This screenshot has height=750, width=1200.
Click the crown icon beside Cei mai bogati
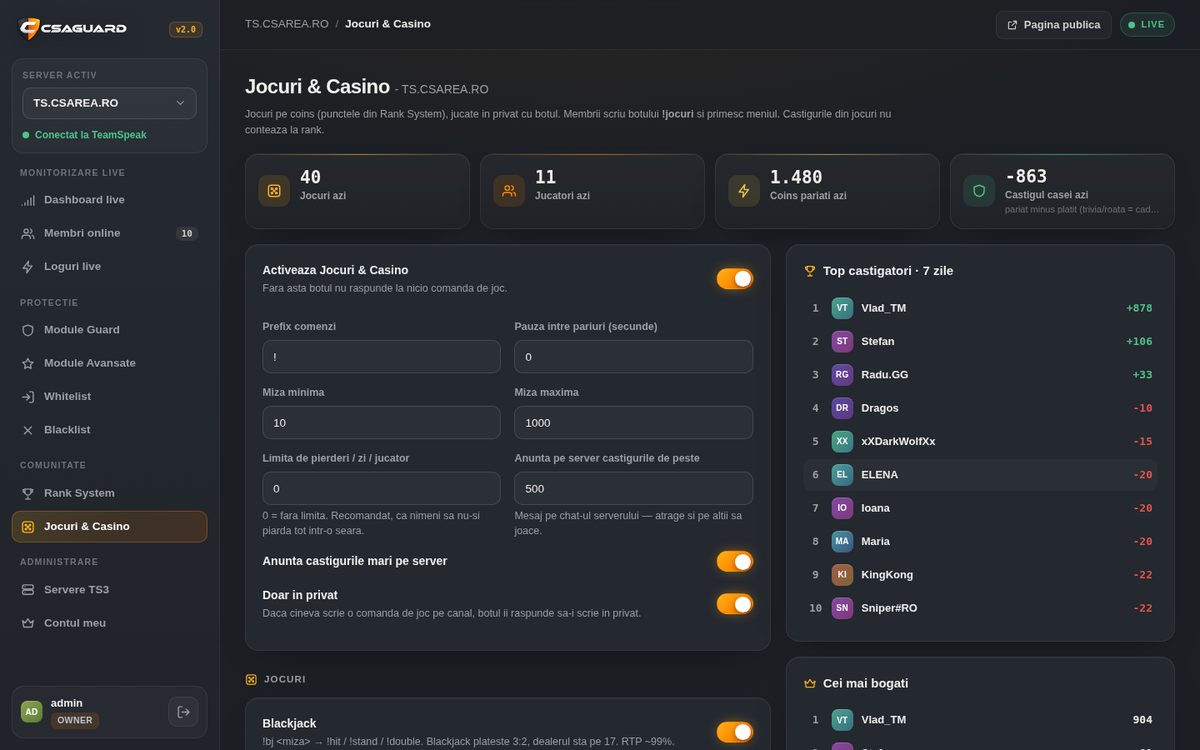click(810, 684)
